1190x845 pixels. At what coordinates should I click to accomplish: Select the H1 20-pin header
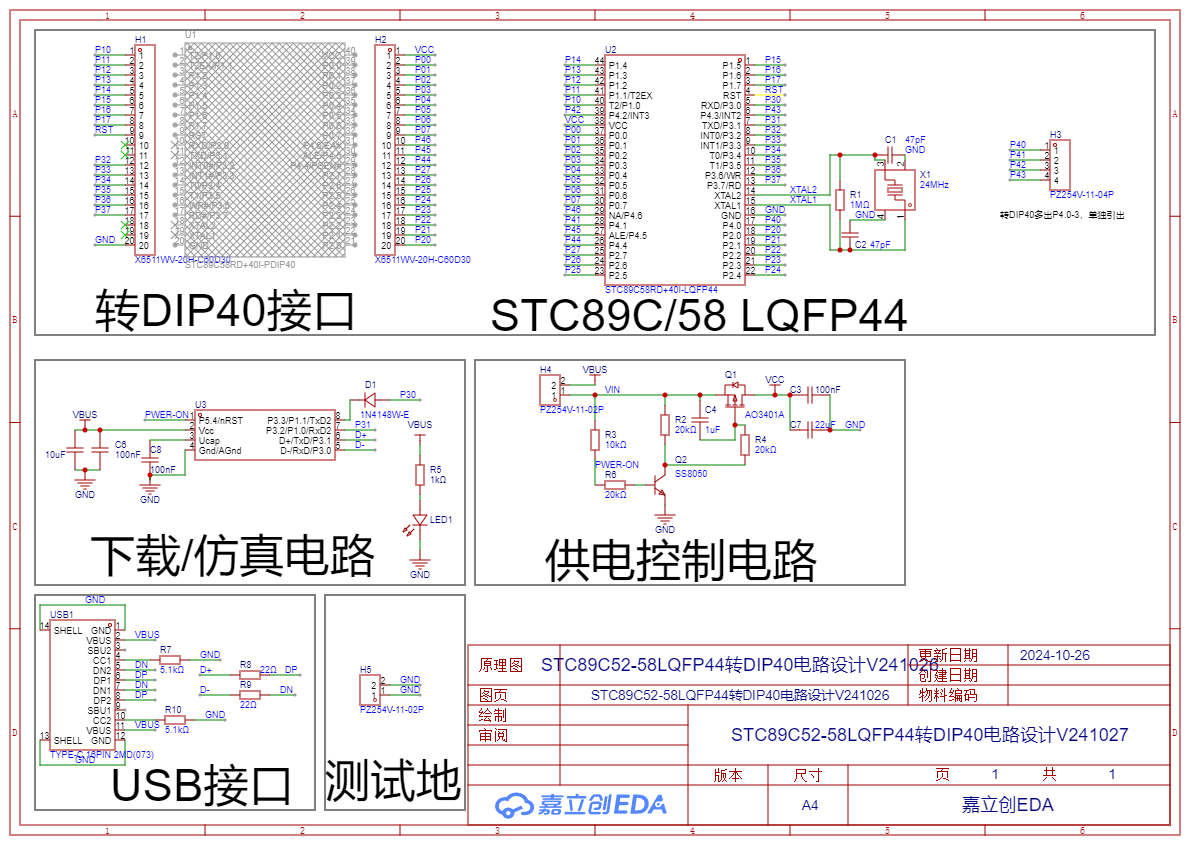(145, 150)
